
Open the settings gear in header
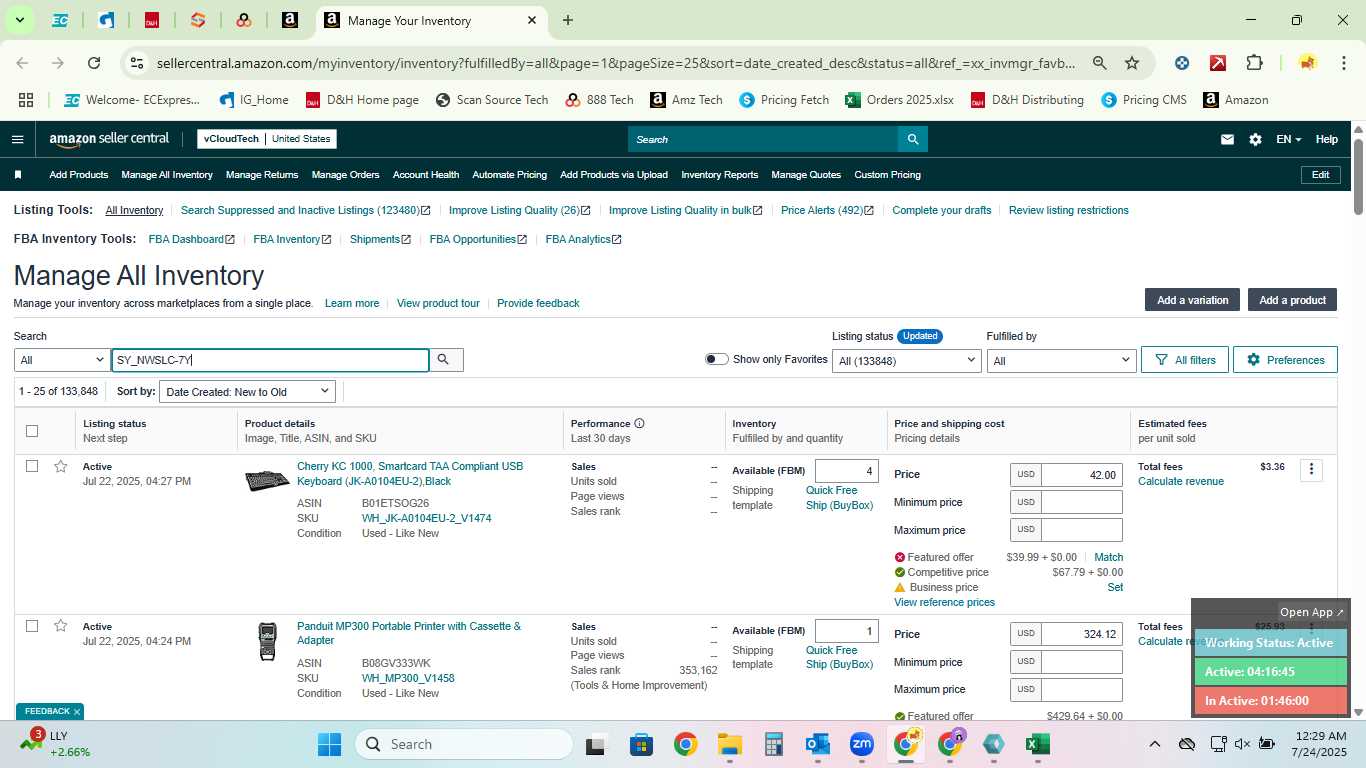tap(1255, 140)
